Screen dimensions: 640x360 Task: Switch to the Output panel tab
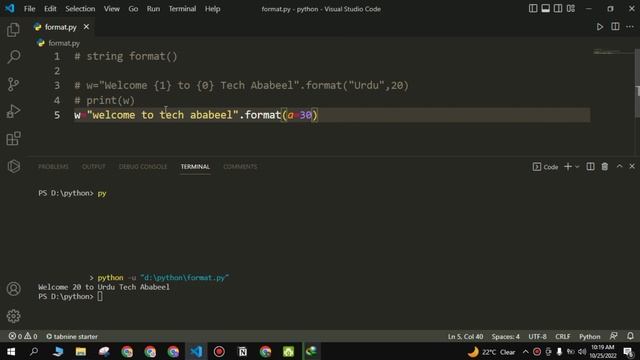(93, 167)
